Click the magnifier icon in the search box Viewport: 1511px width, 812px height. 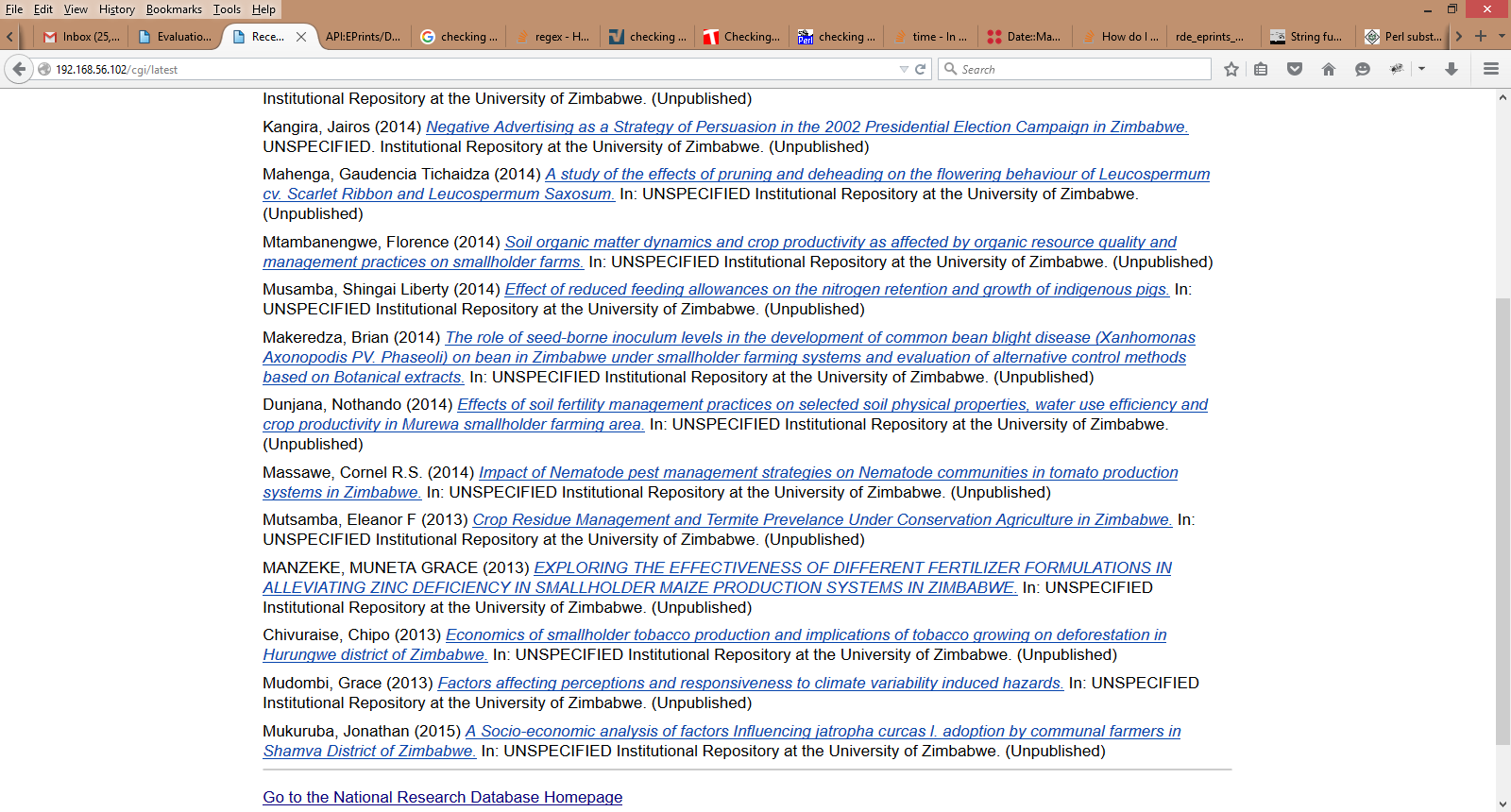951,69
